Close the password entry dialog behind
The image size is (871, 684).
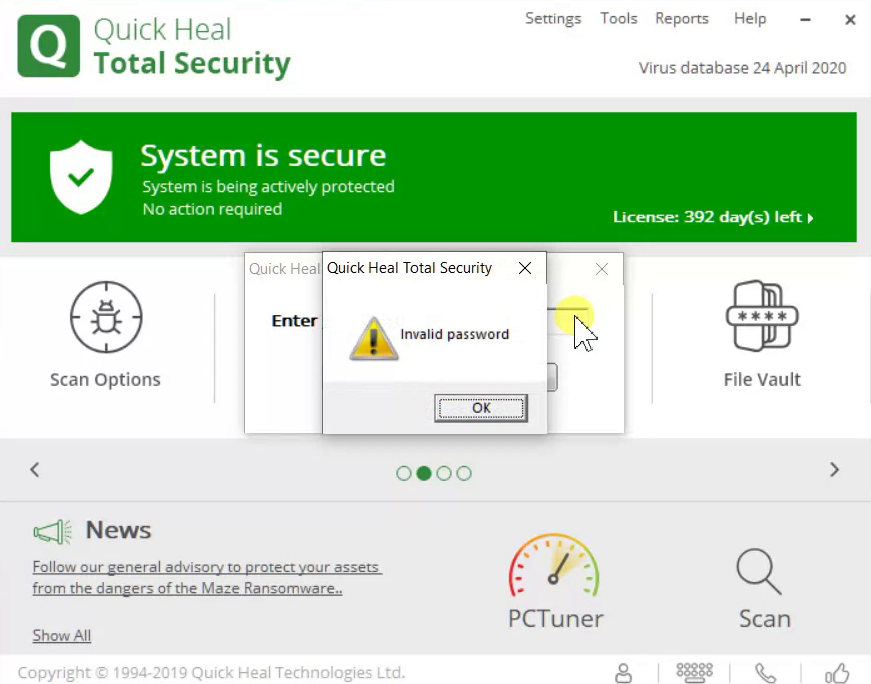[x=602, y=269]
